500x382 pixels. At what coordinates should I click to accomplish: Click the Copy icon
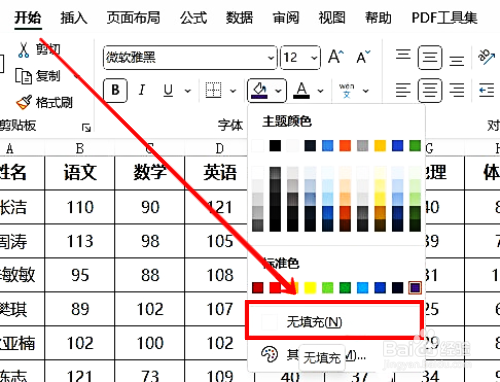[x=23, y=76]
